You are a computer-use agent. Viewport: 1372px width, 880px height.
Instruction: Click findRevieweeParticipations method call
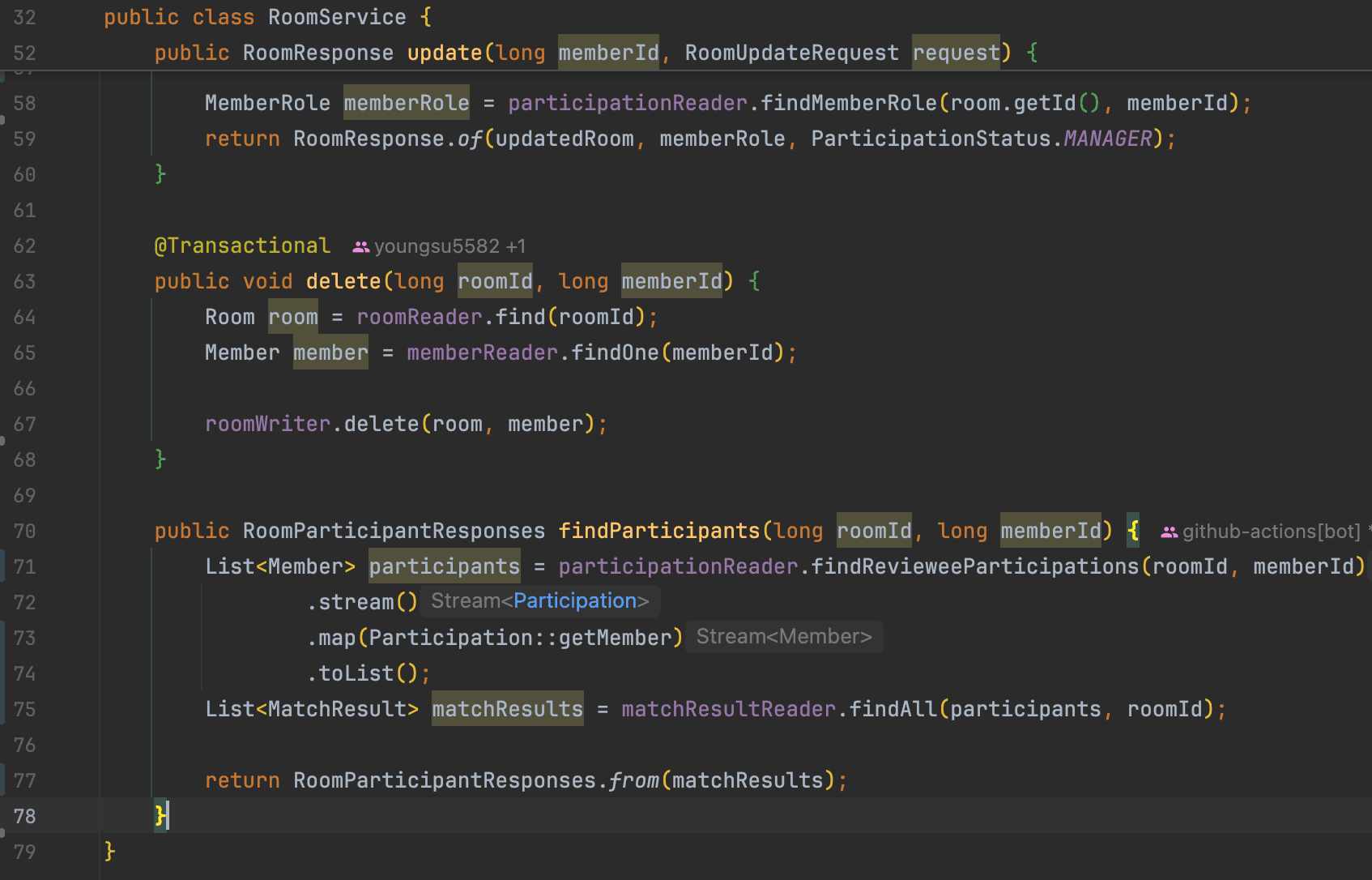(x=974, y=566)
